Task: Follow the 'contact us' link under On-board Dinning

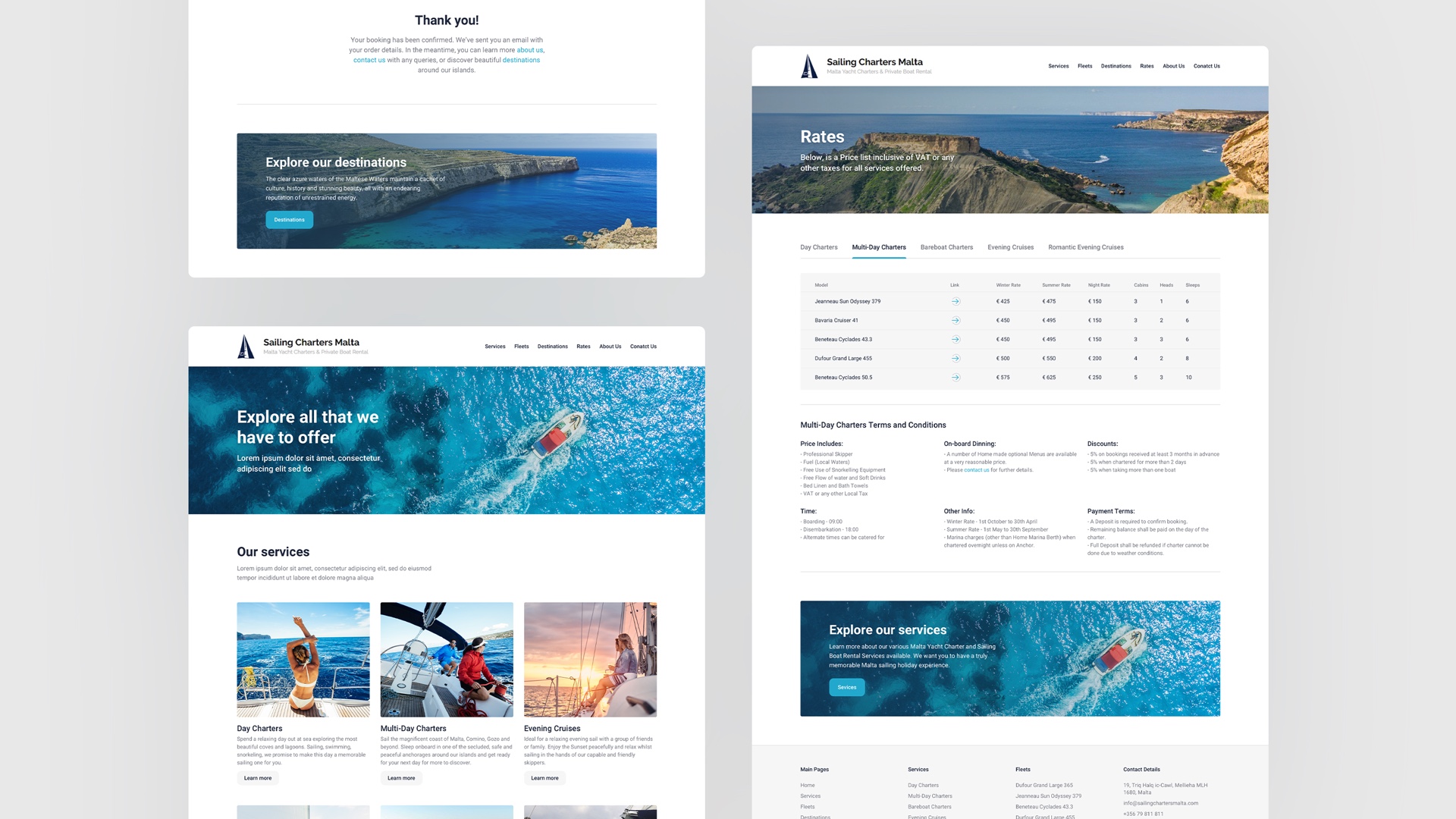Action: point(976,470)
